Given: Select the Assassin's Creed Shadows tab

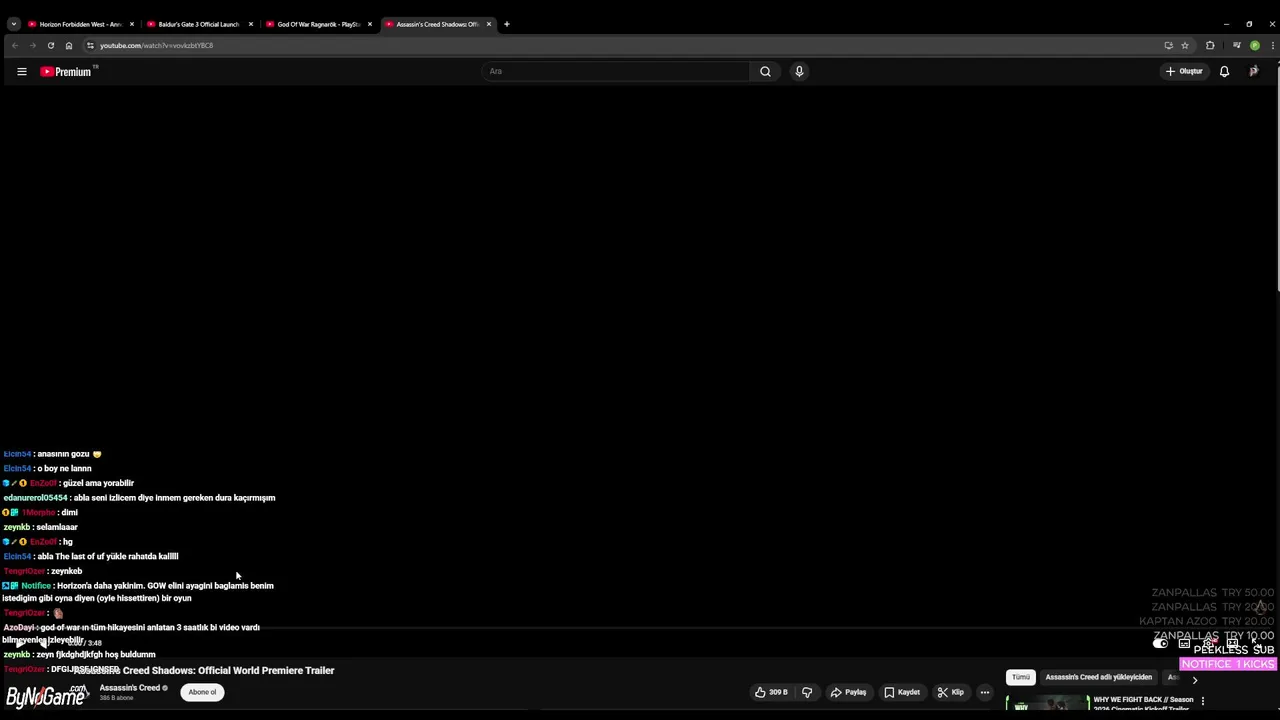Looking at the screenshot, I should click(x=437, y=24).
